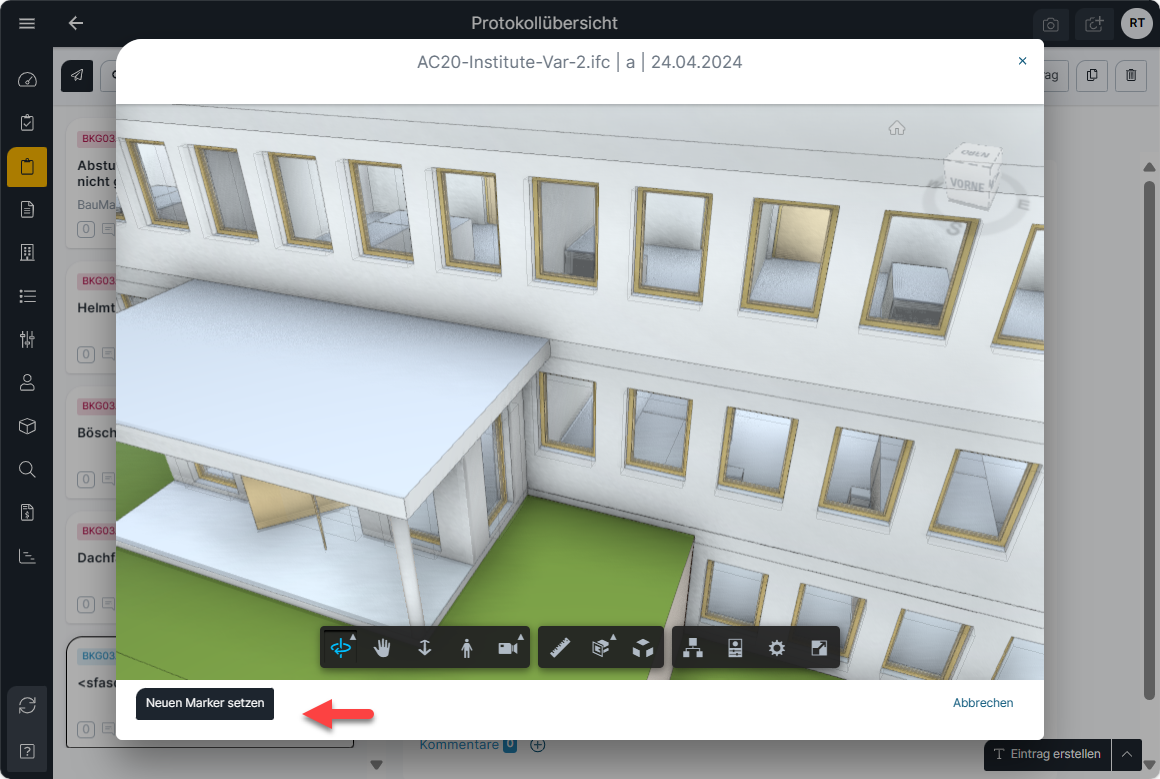
Task: Expand the chevron next to Eintrag erstellen
Action: pos(1127,754)
